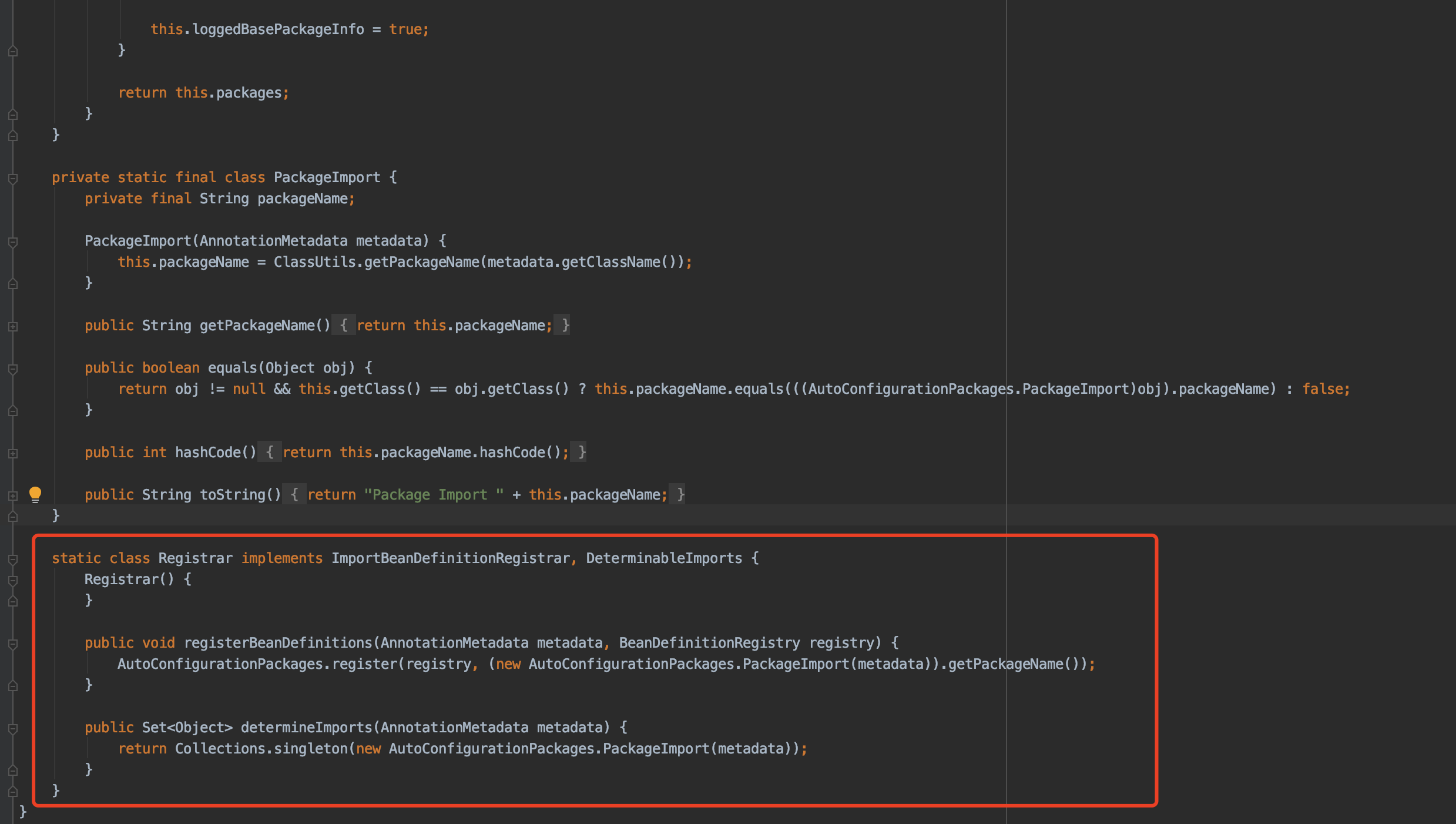Click the yellow lightbulb intention icon
This screenshot has height=824, width=1456.
click(35, 494)
